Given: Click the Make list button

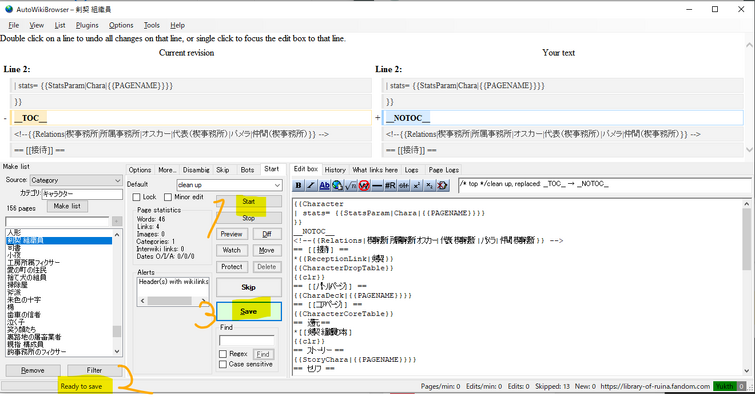Looking at the screenshot, I should 67,206.
